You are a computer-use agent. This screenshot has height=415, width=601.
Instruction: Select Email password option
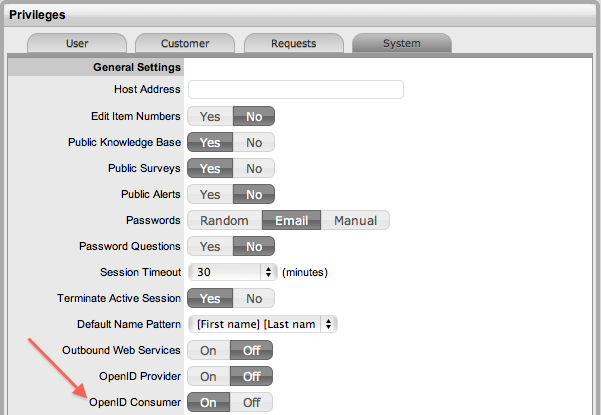[x=292, y=220]
